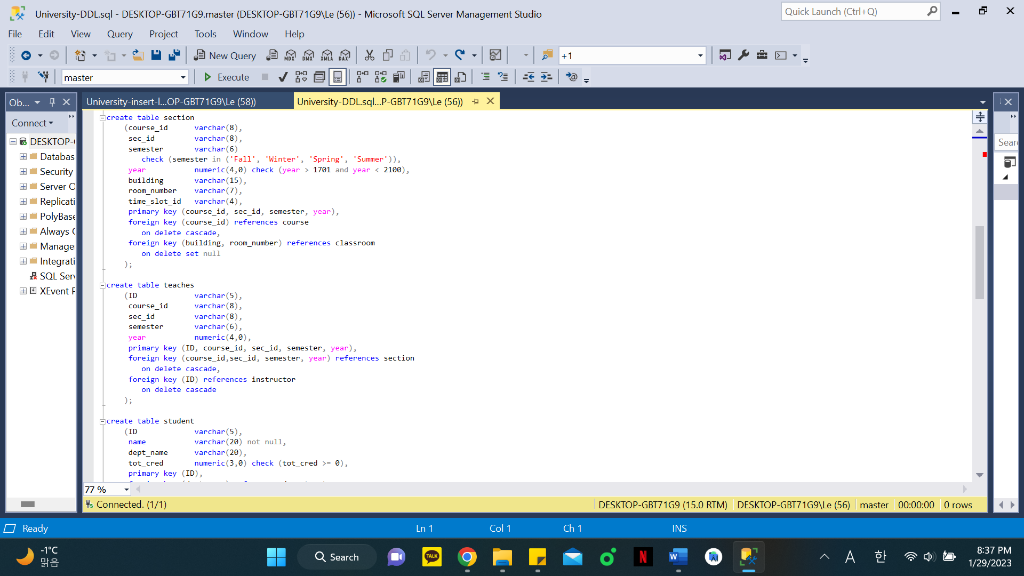Click the New Query toolbar button
The image size is (1024, 576).
[225, 56]
